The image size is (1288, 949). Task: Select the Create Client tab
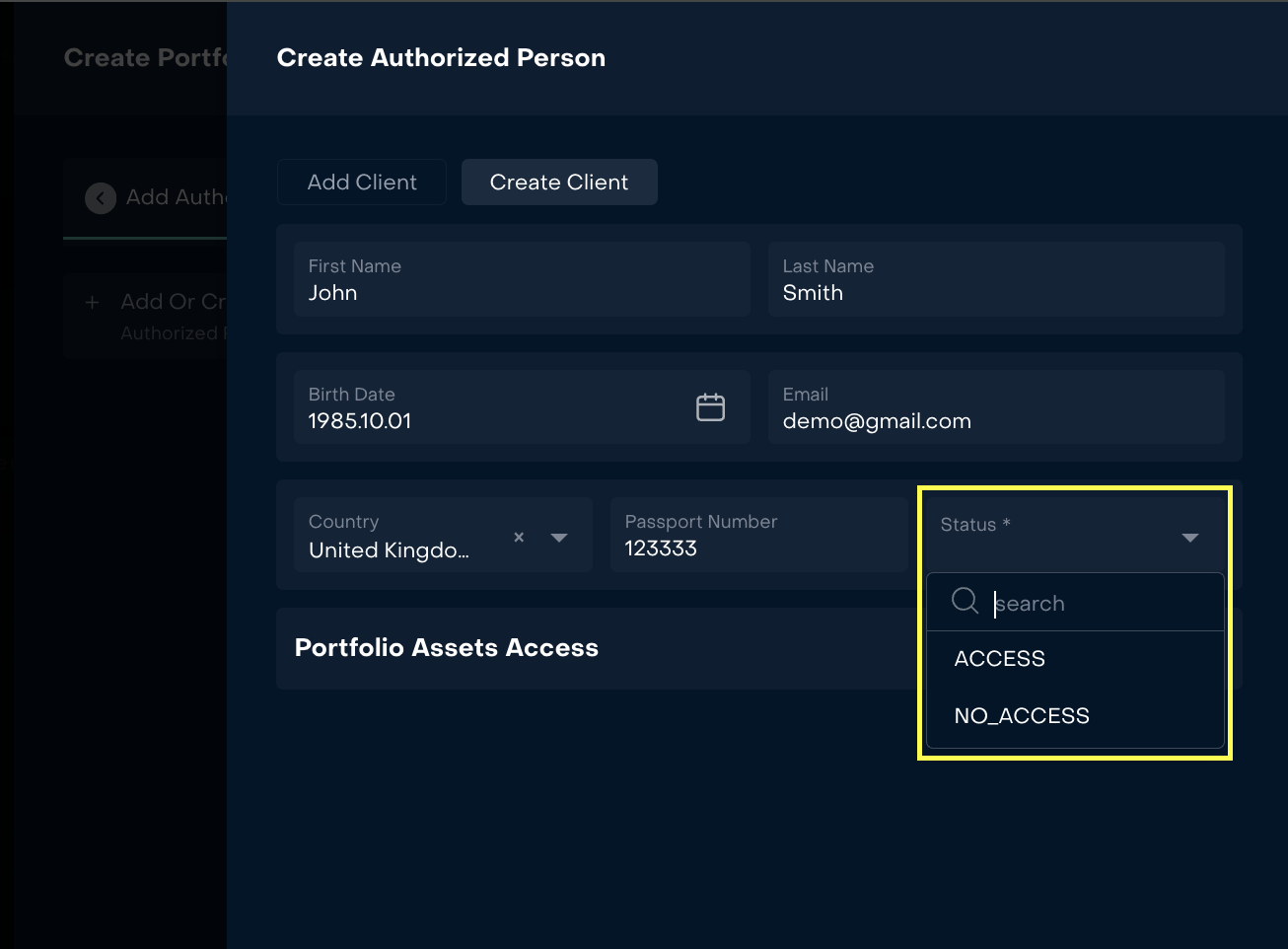[x=559, y=182]
